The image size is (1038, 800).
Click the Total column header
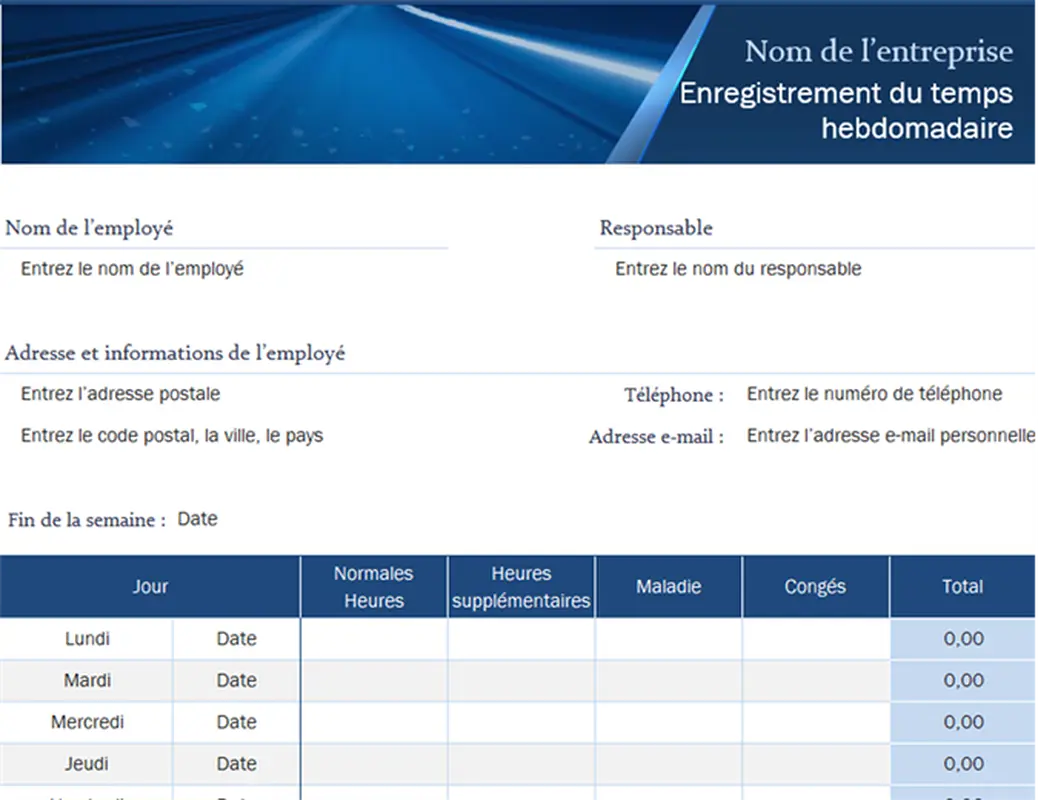(964, 586)
